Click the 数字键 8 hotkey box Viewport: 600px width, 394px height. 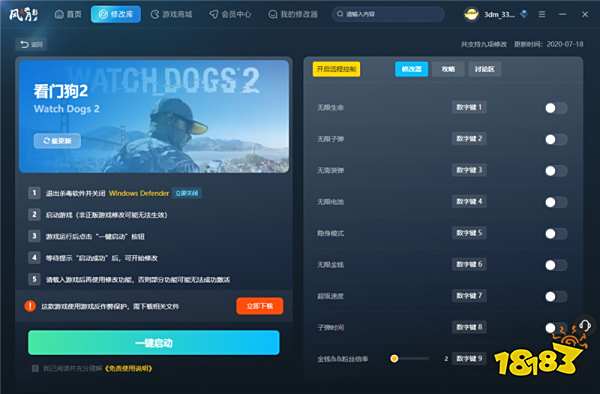coord(469,327)
